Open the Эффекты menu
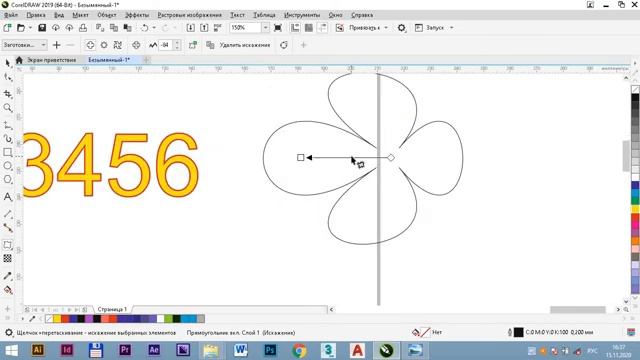The width and height of the screenshot is (640, 360). (x=137, y=15)
